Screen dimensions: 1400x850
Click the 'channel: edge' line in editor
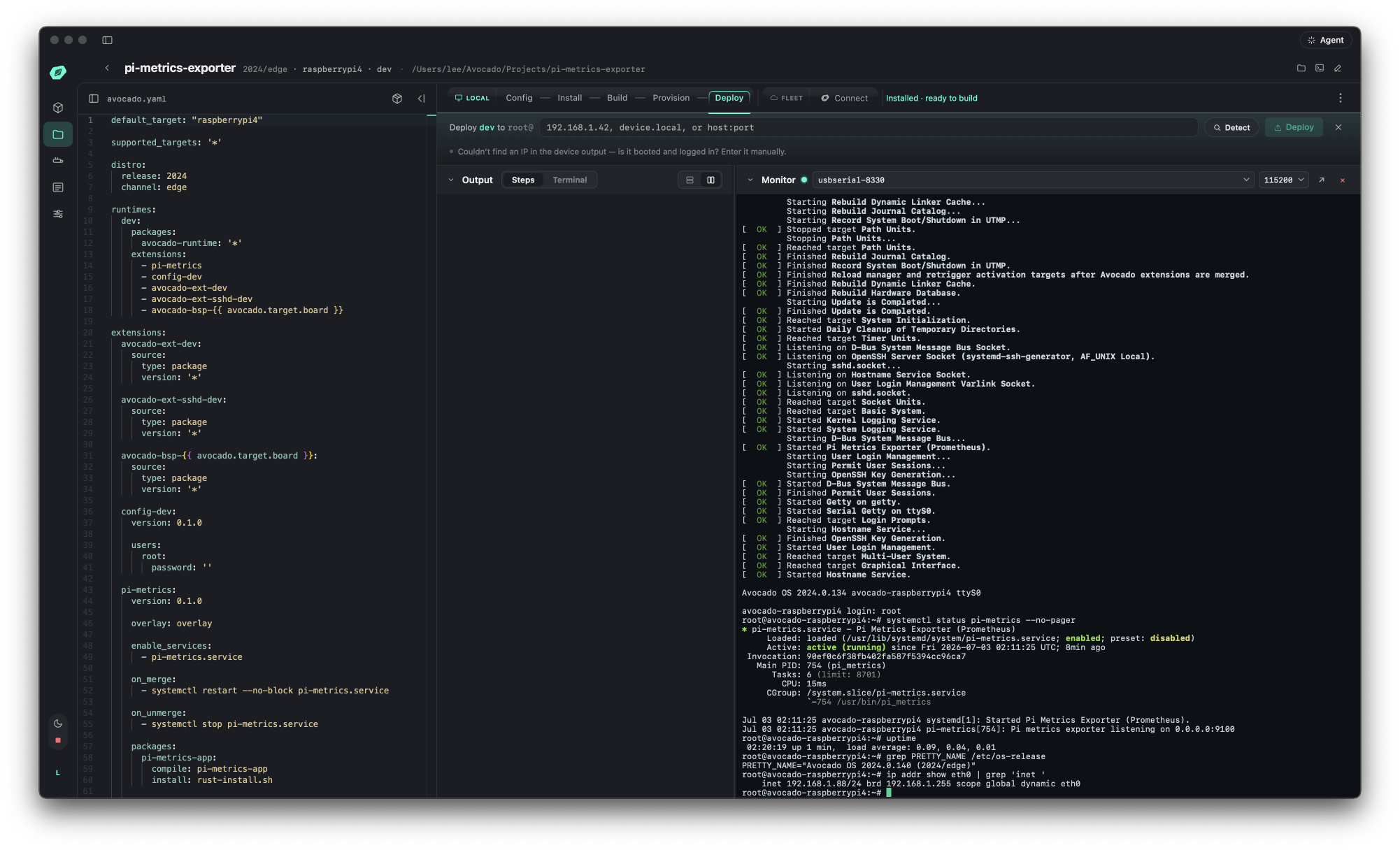pyautogui.click(x=154, y=187)
